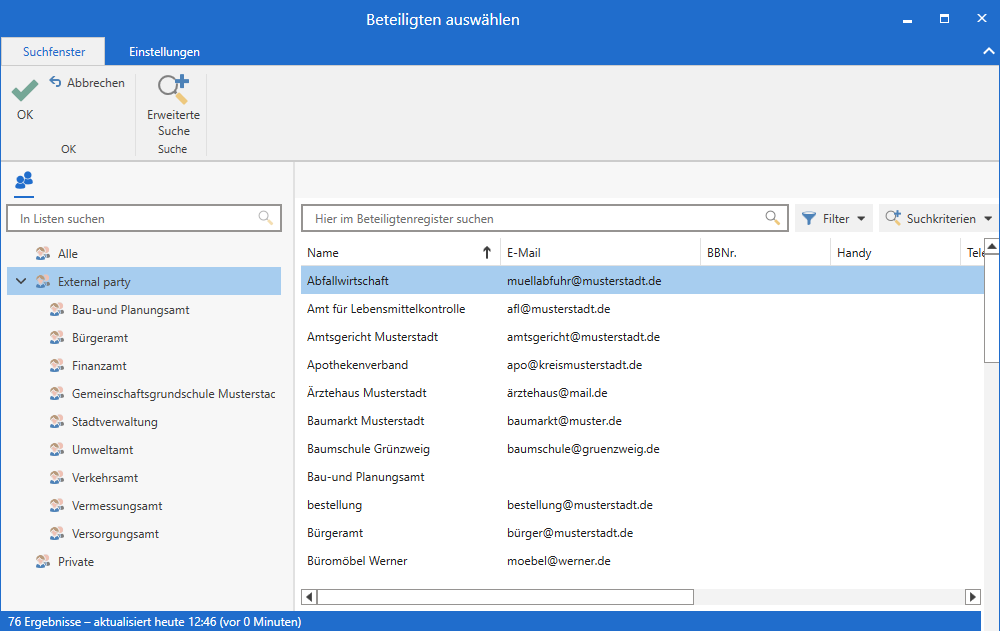1000x631 pixels.
Task: Click magnifier icon in Beteiligtenregister search box
Action: [772, 218]
